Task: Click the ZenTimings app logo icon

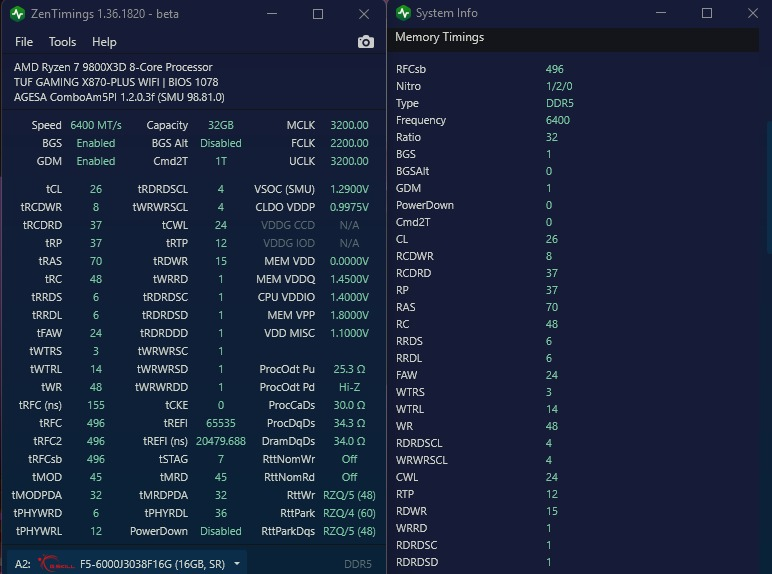Action: 17,14
